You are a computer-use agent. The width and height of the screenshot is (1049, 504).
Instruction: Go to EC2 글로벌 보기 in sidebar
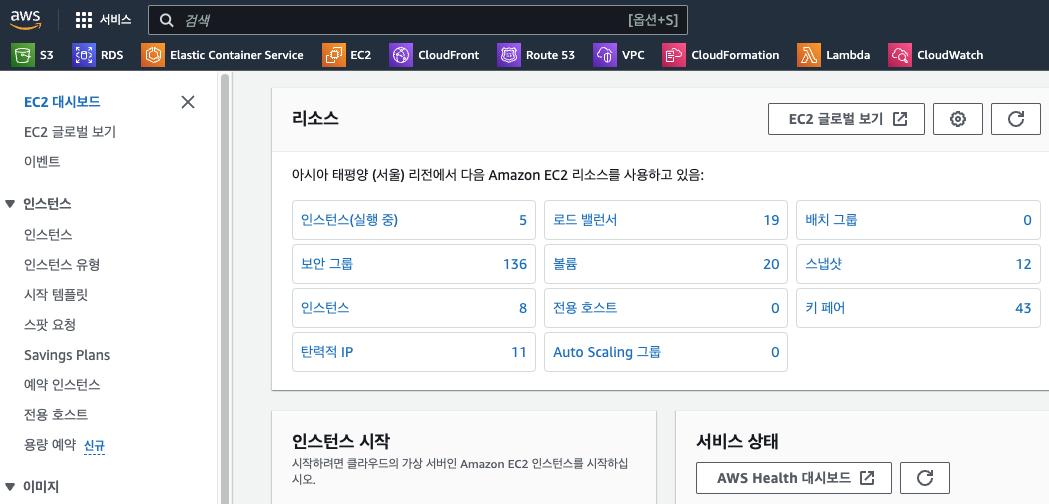70,132
